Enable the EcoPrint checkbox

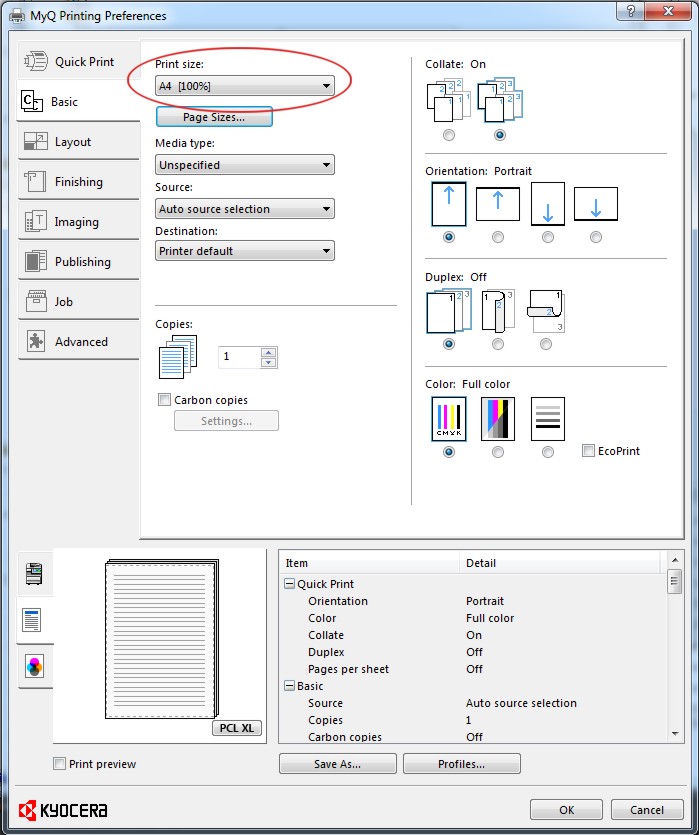click(589, 451)
